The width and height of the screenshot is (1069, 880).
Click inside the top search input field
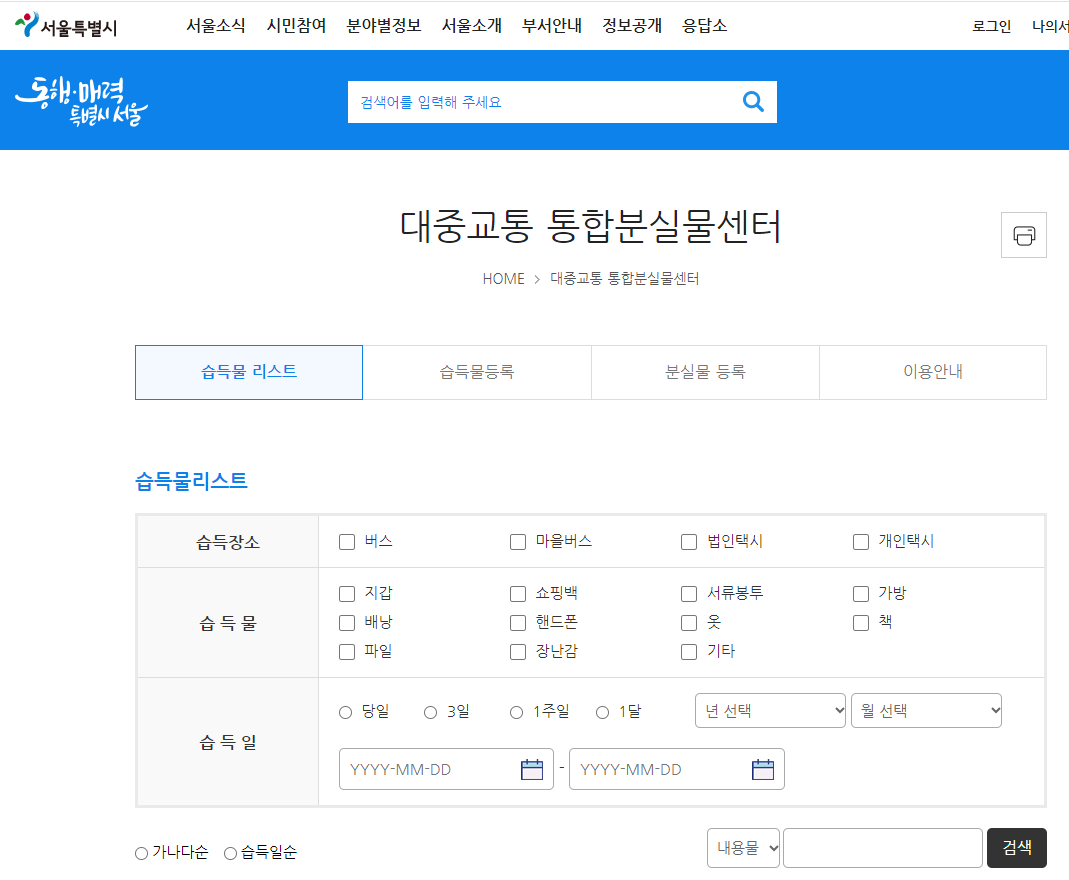tap(520, 101)
